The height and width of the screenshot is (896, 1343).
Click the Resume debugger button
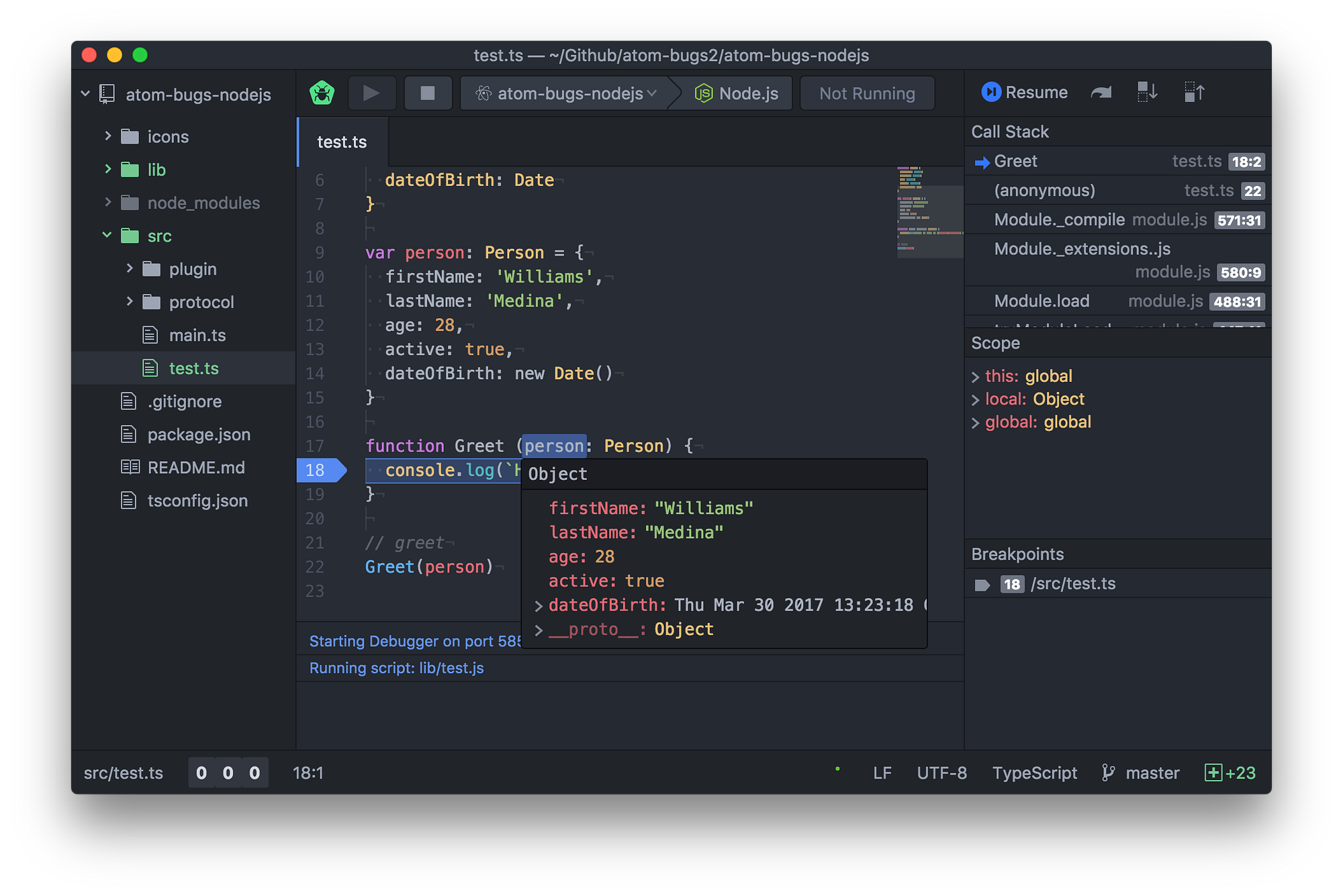[x=1025, y=92]
